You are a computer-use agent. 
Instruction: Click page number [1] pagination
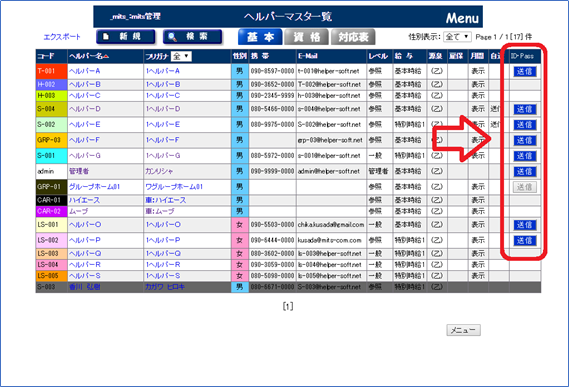(x=288, y=306)
